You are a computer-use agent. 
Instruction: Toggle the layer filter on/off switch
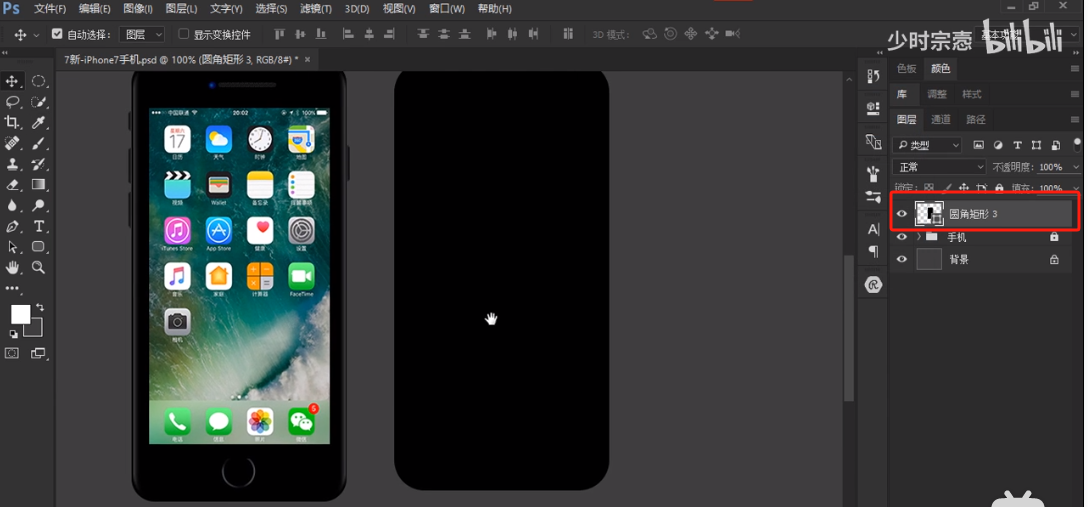[1077, 144]
